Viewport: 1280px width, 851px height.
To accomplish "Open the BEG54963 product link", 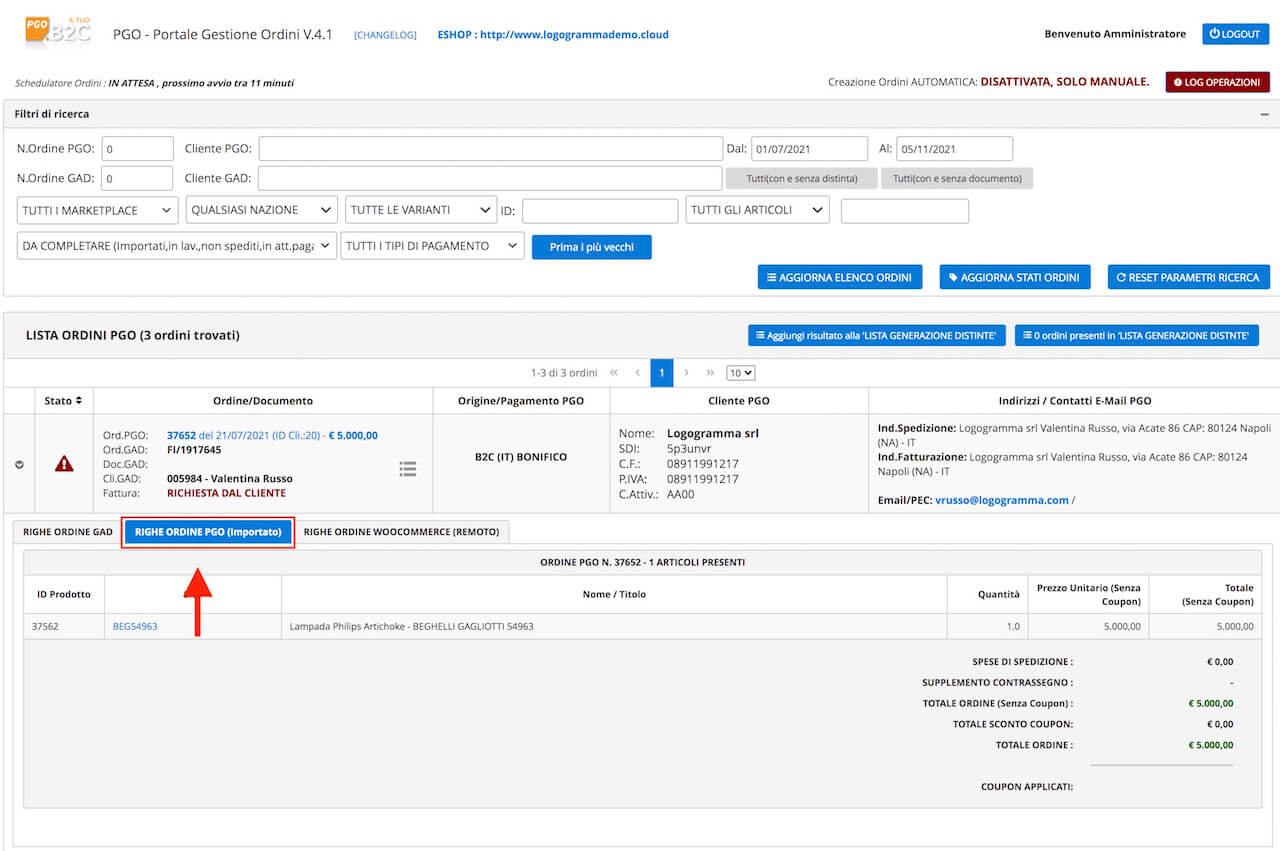I will point(135,627).
